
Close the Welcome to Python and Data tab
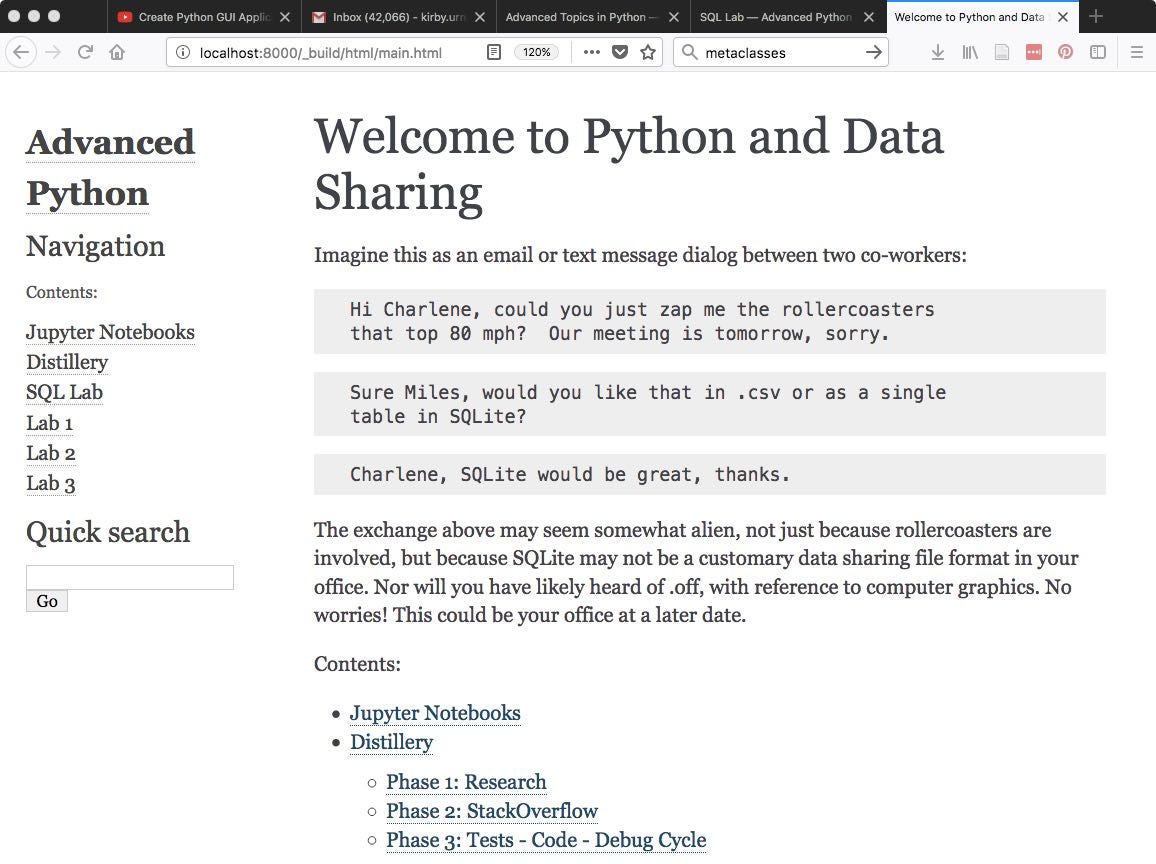[x=1063, y=17]
